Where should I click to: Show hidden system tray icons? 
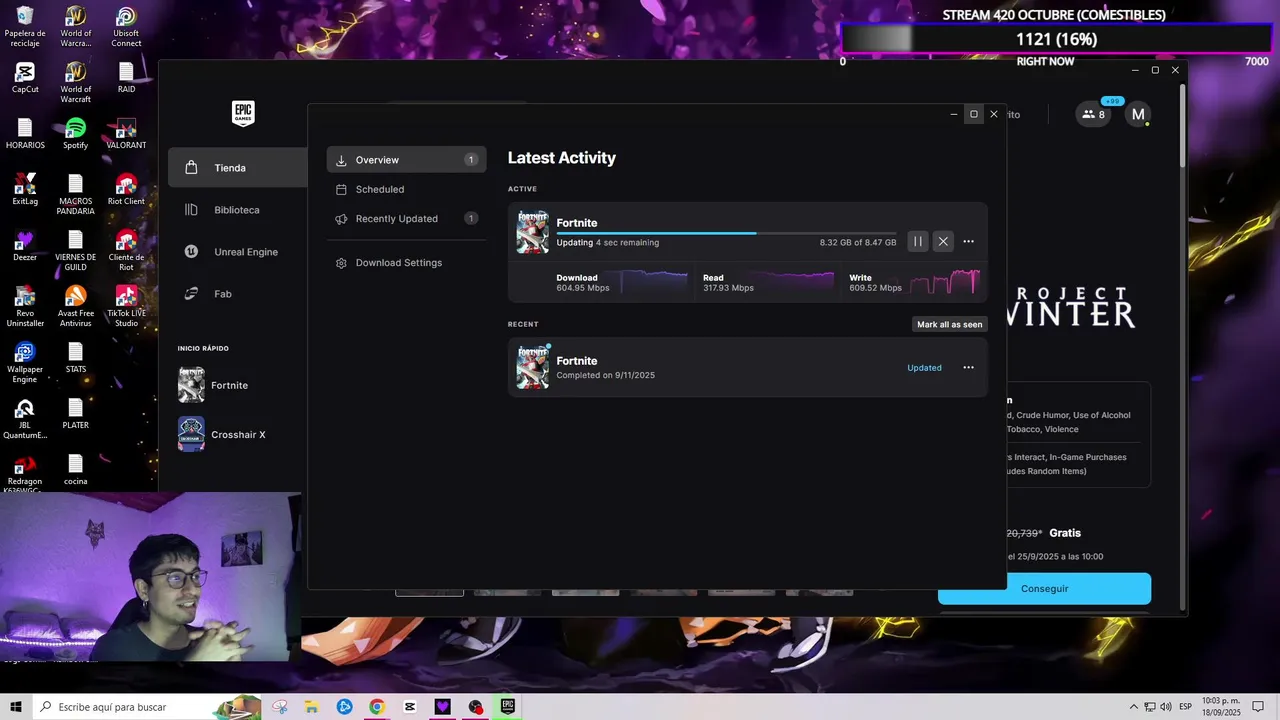pos(1134,707)
